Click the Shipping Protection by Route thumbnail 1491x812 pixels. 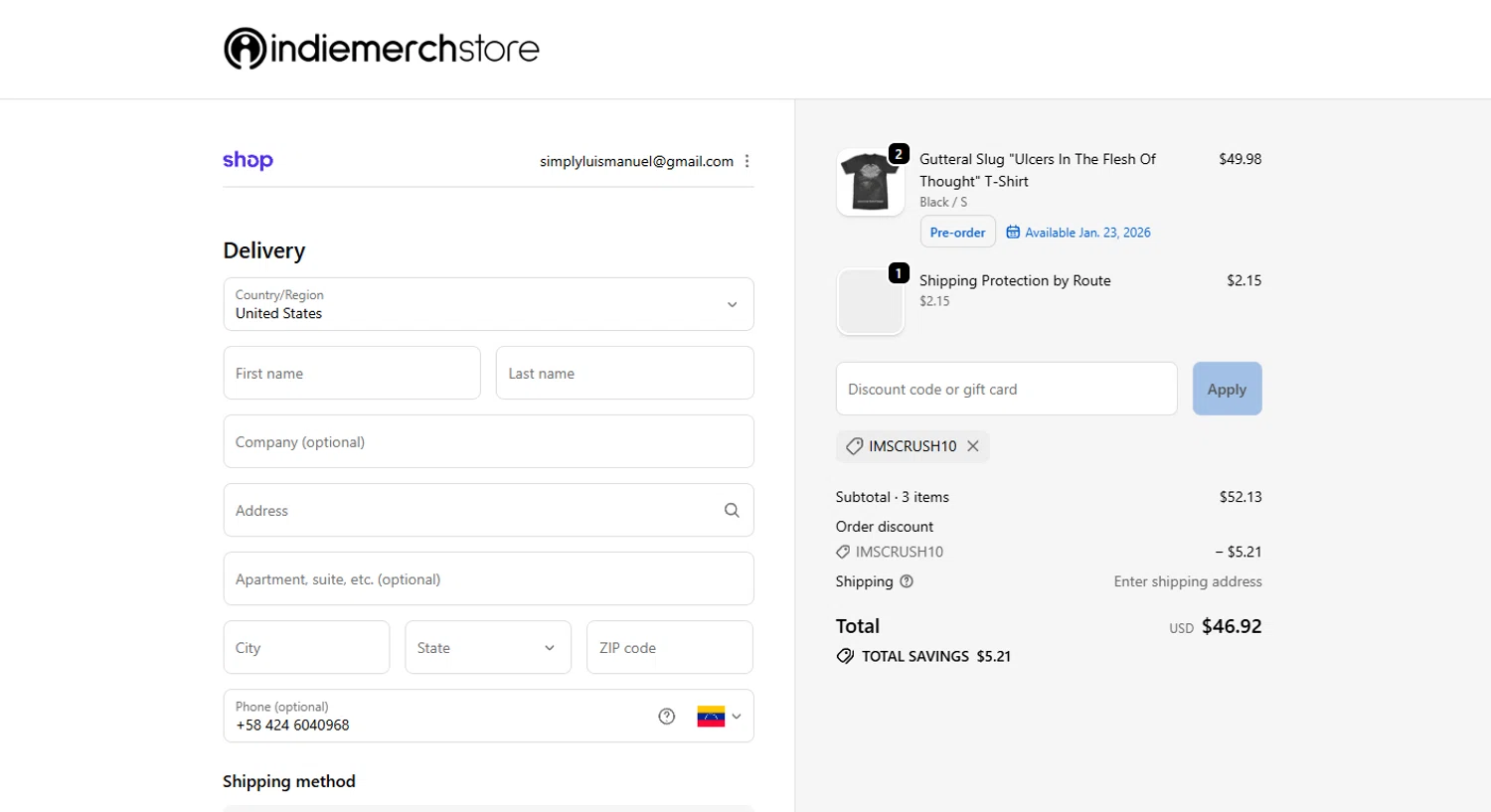click(870, 301)
